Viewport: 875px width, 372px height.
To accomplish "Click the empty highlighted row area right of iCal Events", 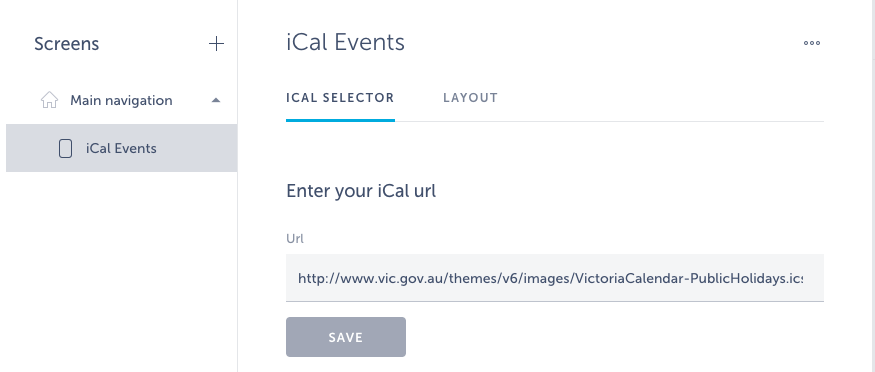I will [x=196, y=148].
